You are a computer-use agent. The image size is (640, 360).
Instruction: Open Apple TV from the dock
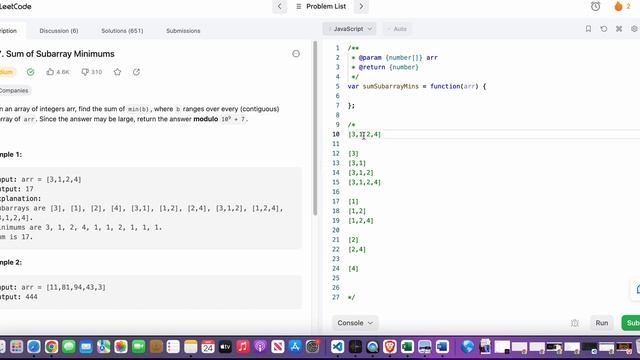point(225,347)
